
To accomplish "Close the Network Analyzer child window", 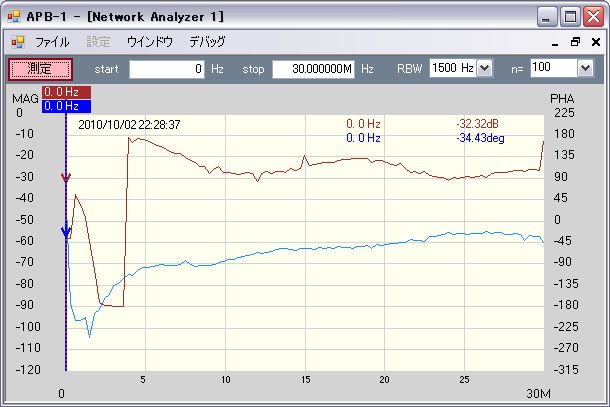I will pos(593,42).
